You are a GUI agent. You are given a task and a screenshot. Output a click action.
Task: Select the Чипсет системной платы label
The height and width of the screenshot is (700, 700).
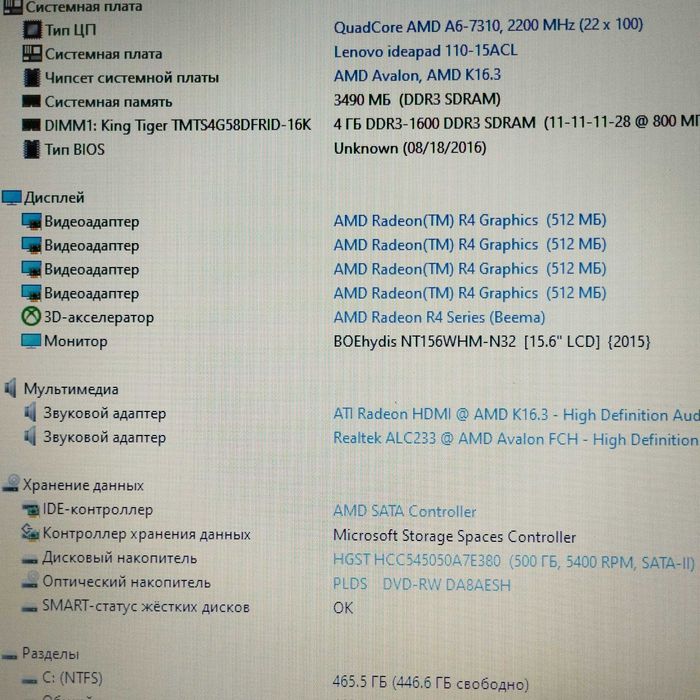point(132,78)
